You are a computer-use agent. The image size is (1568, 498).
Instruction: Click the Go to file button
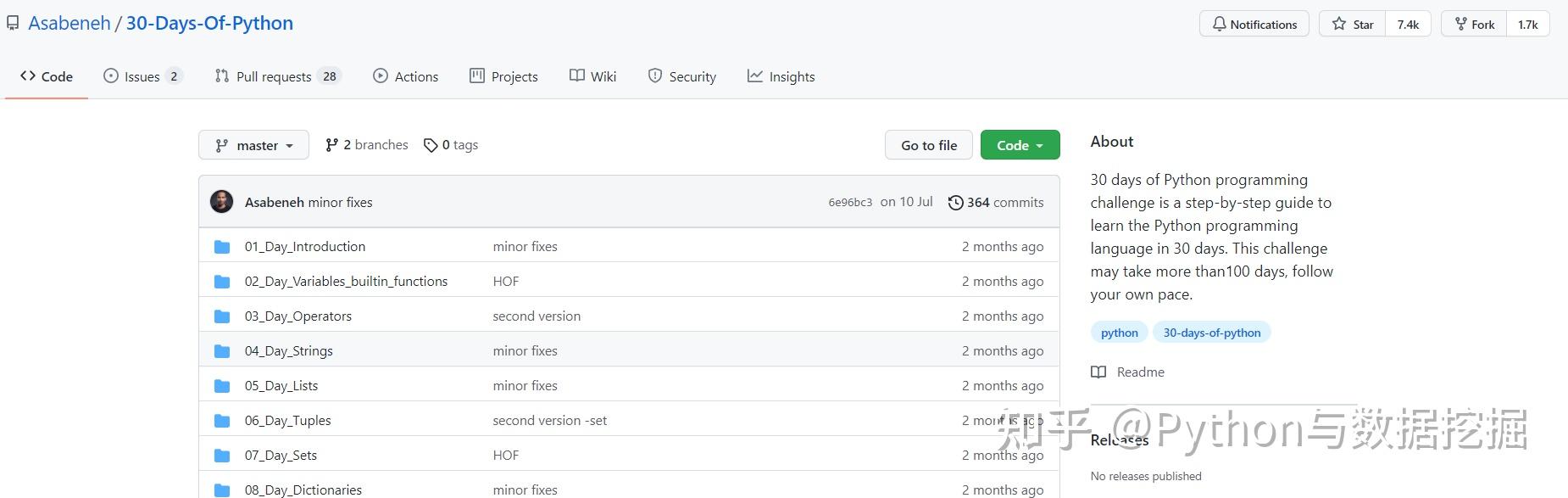point(929,145)
